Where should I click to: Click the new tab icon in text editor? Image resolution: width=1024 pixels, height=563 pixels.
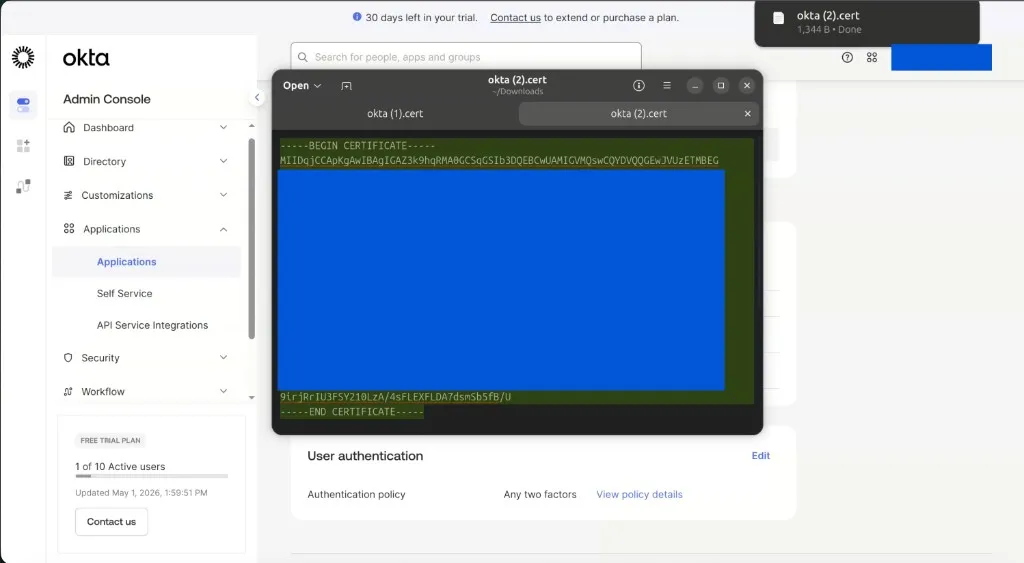346,86
